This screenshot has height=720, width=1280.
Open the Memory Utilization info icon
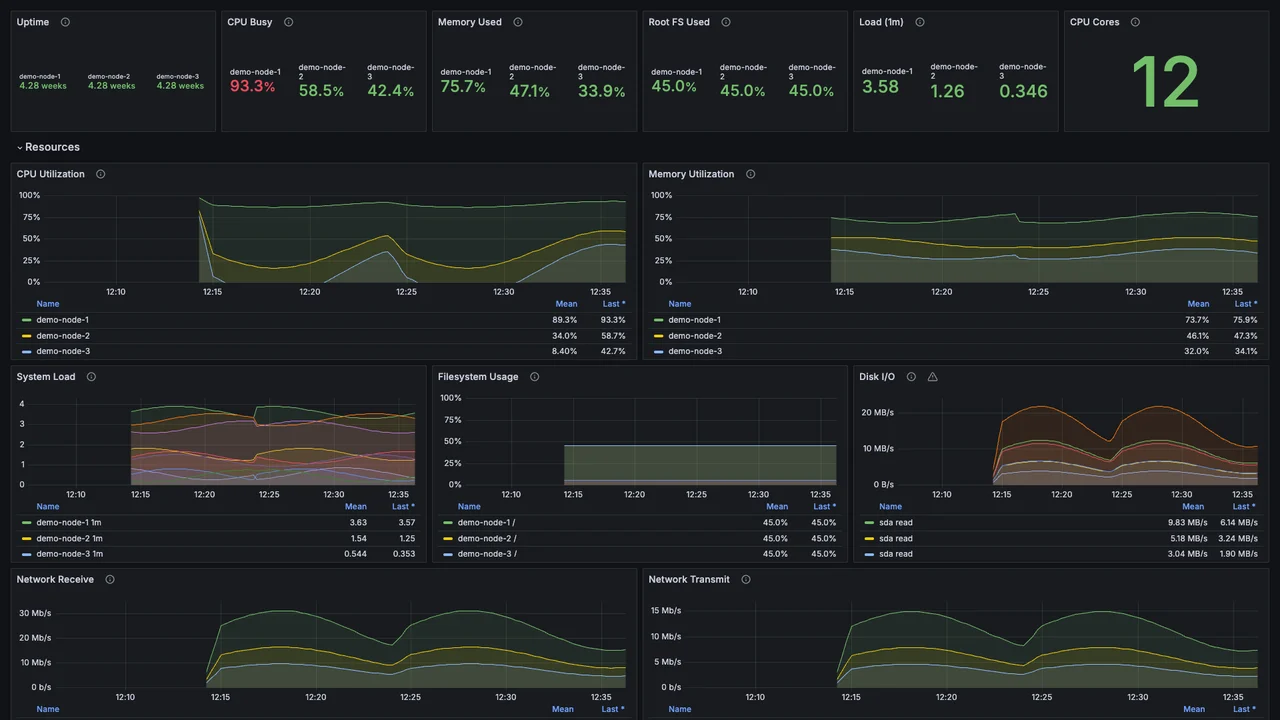coord(750,174)
